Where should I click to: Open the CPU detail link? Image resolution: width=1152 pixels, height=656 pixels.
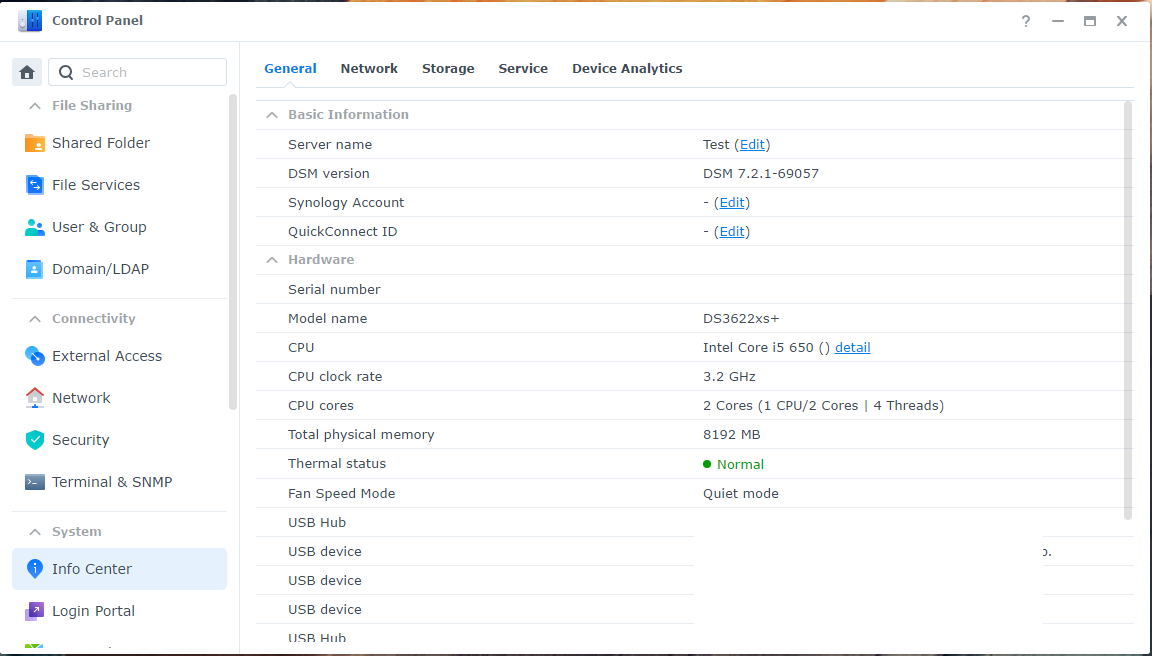(852, 347)
